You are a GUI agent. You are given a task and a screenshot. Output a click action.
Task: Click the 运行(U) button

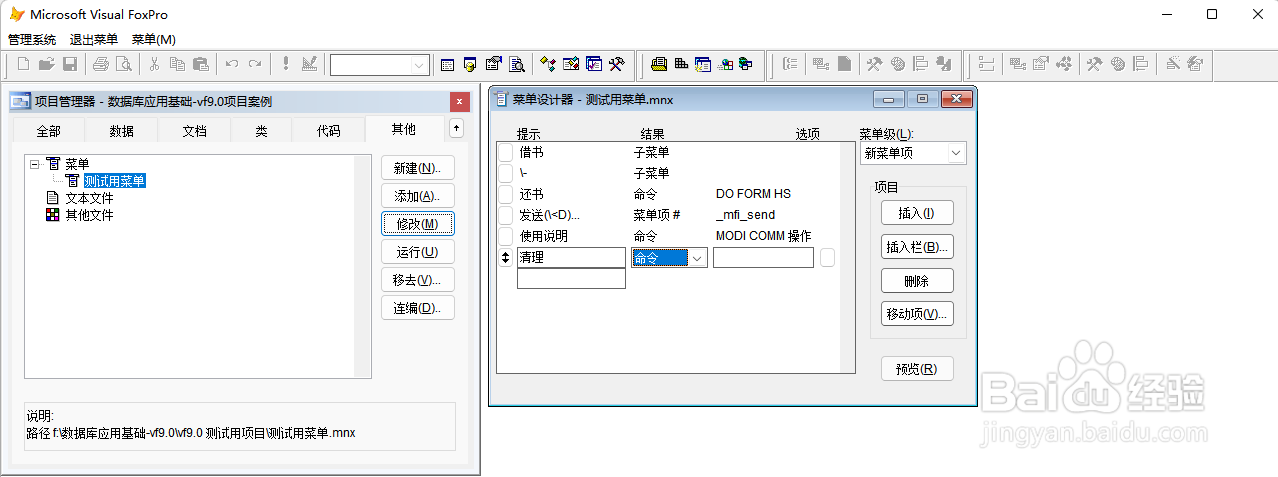click(418, 252)
